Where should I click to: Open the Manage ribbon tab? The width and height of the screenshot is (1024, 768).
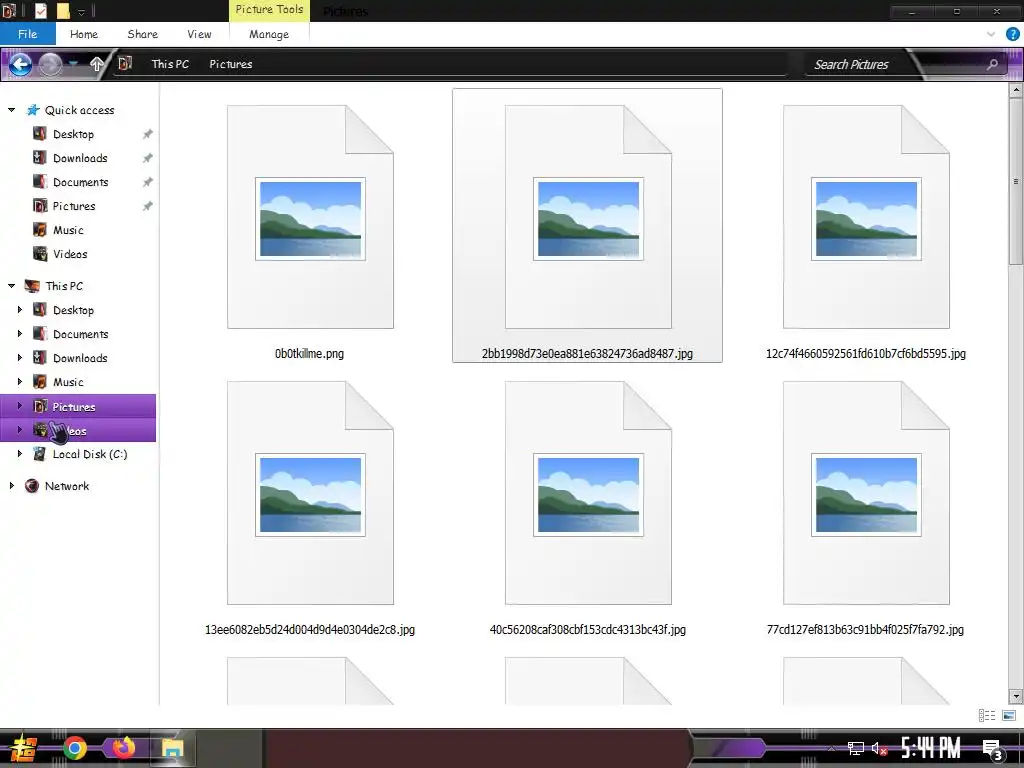tap(269, 34)
